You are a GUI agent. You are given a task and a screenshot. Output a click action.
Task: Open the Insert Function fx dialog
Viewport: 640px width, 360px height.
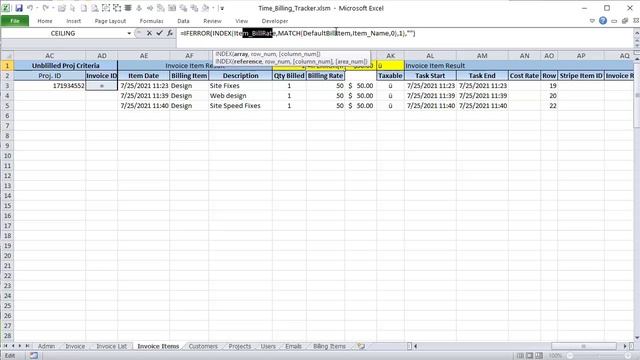point(170,33)
